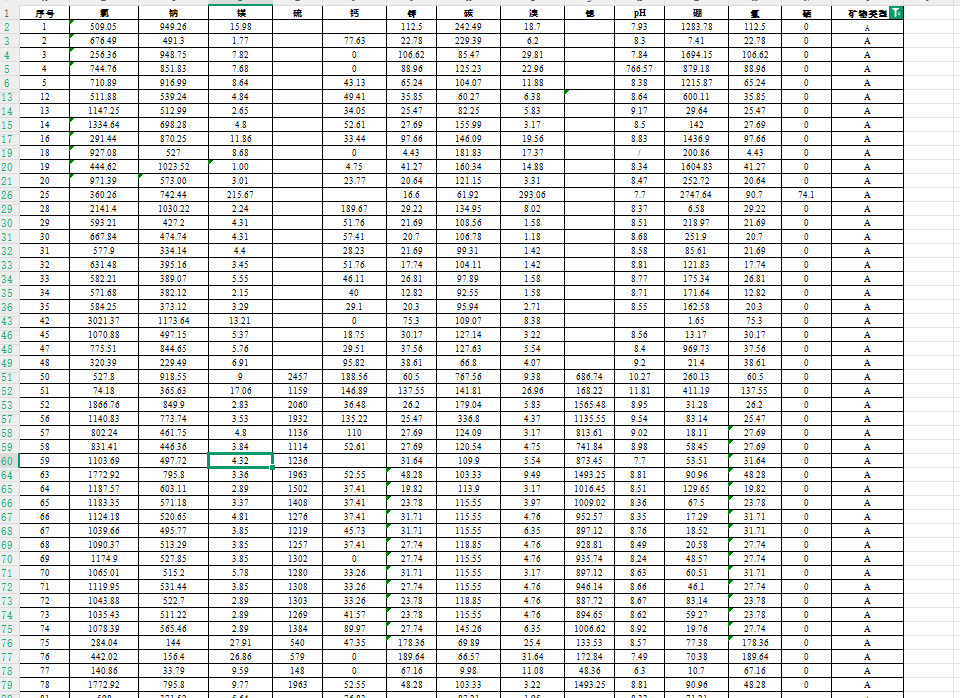Click cell with value 767.56

tap(468, 377)
